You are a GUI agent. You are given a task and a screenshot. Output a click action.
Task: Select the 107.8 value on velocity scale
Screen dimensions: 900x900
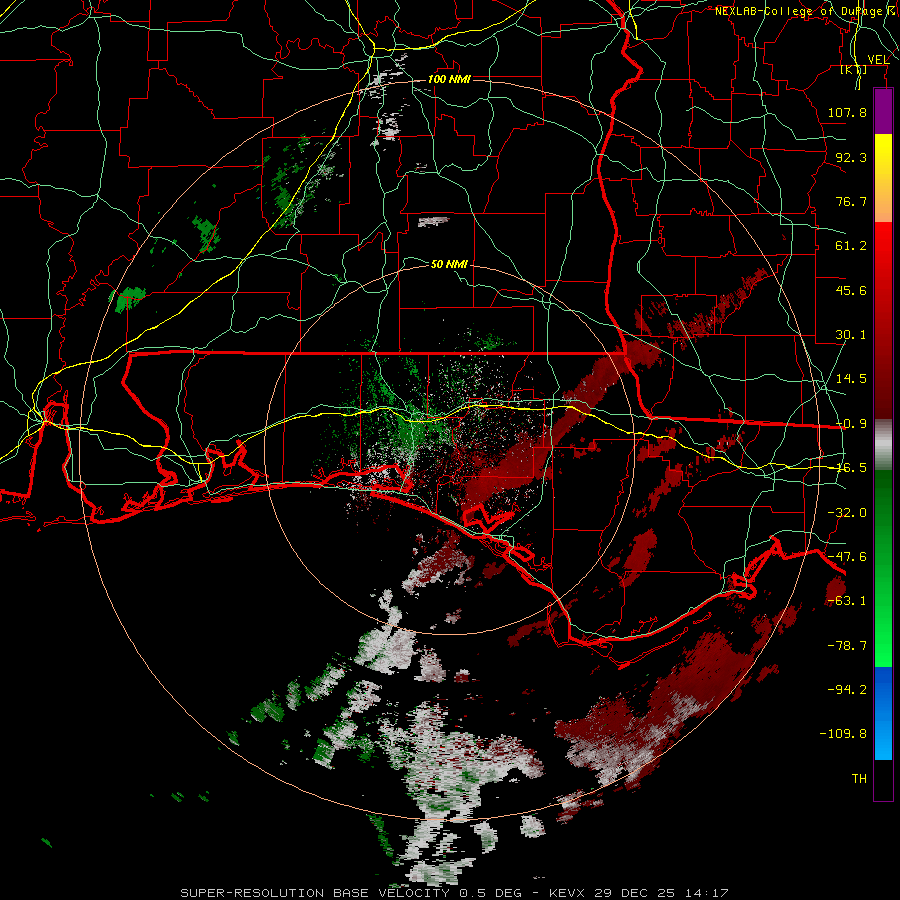point(847,112)
